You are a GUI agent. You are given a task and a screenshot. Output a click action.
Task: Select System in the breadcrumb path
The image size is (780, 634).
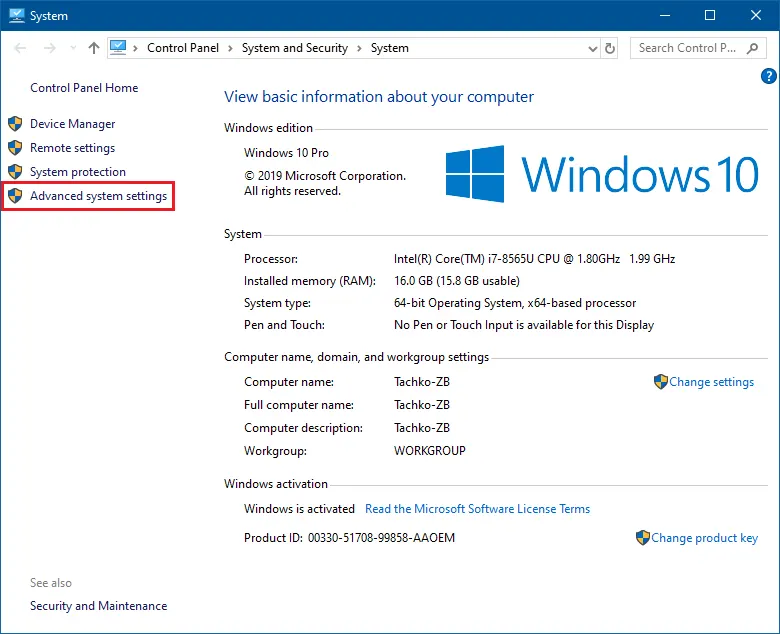click(390, 48)
